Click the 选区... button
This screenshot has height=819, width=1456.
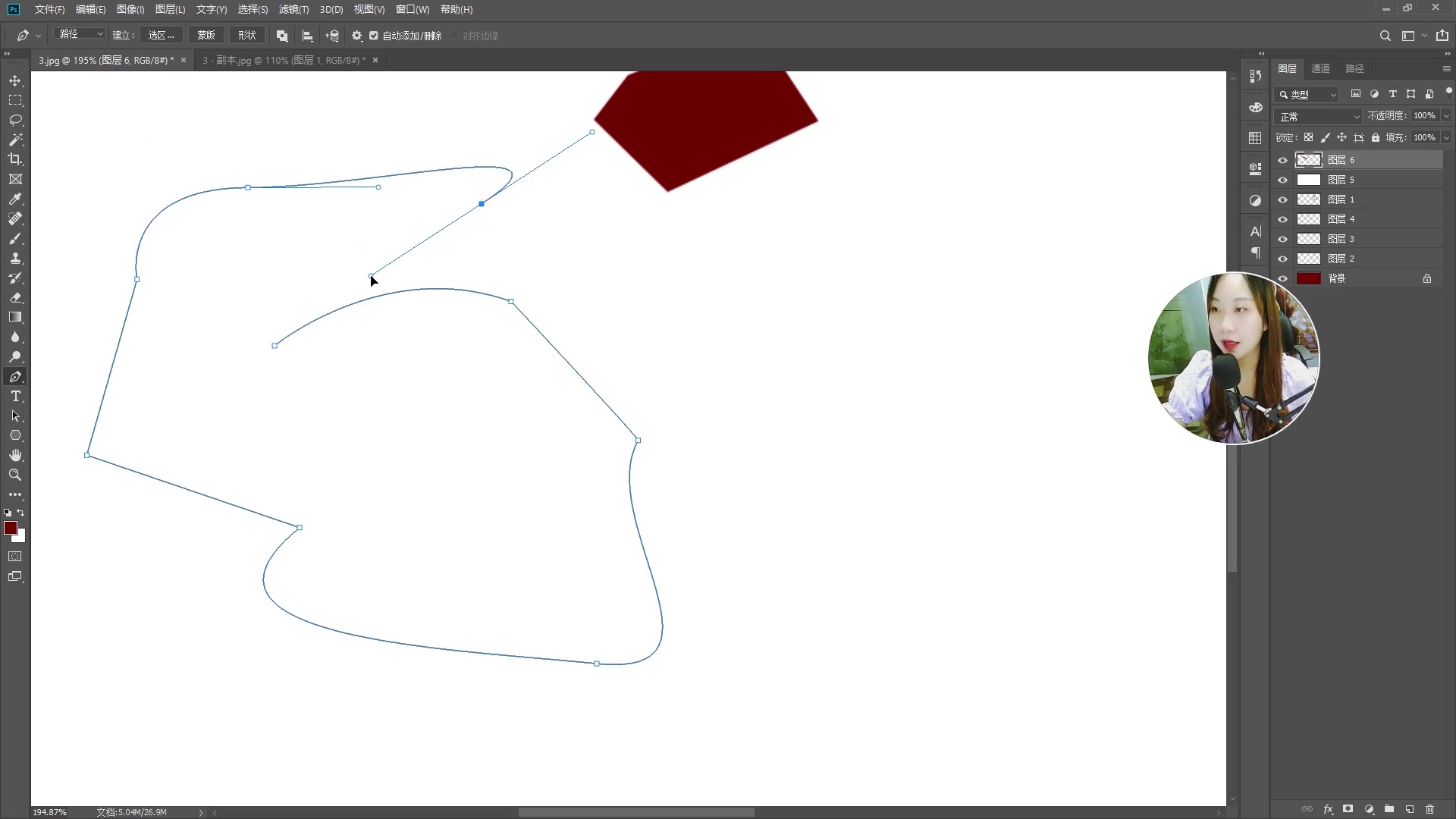[161, 35]
